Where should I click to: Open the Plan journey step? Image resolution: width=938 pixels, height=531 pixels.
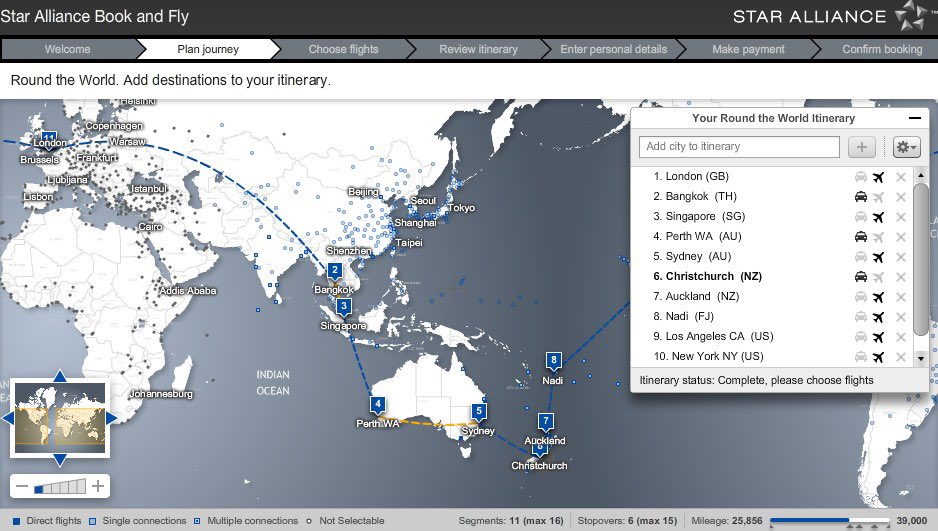pyautogui.click(x=208, y=49)
